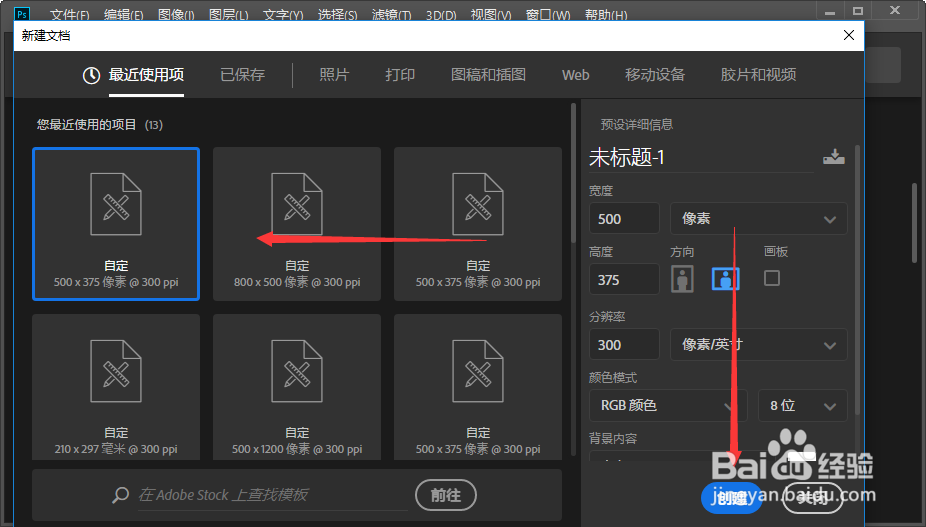Open the 窗口(W) menu

pyautogui.click(x=548, y=14)
